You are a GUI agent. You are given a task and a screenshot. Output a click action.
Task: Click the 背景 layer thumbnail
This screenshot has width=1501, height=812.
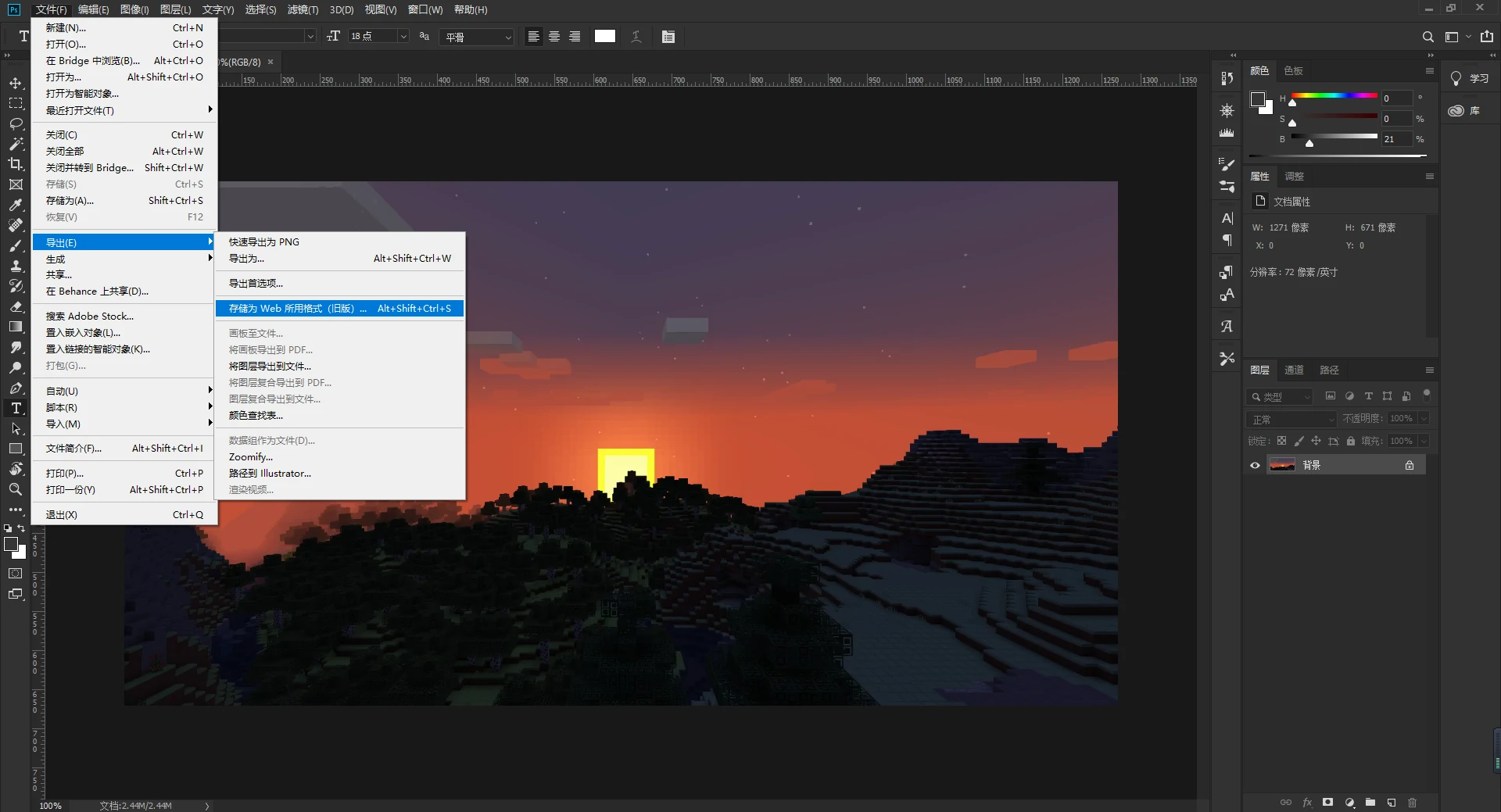tap(1282, 465)
